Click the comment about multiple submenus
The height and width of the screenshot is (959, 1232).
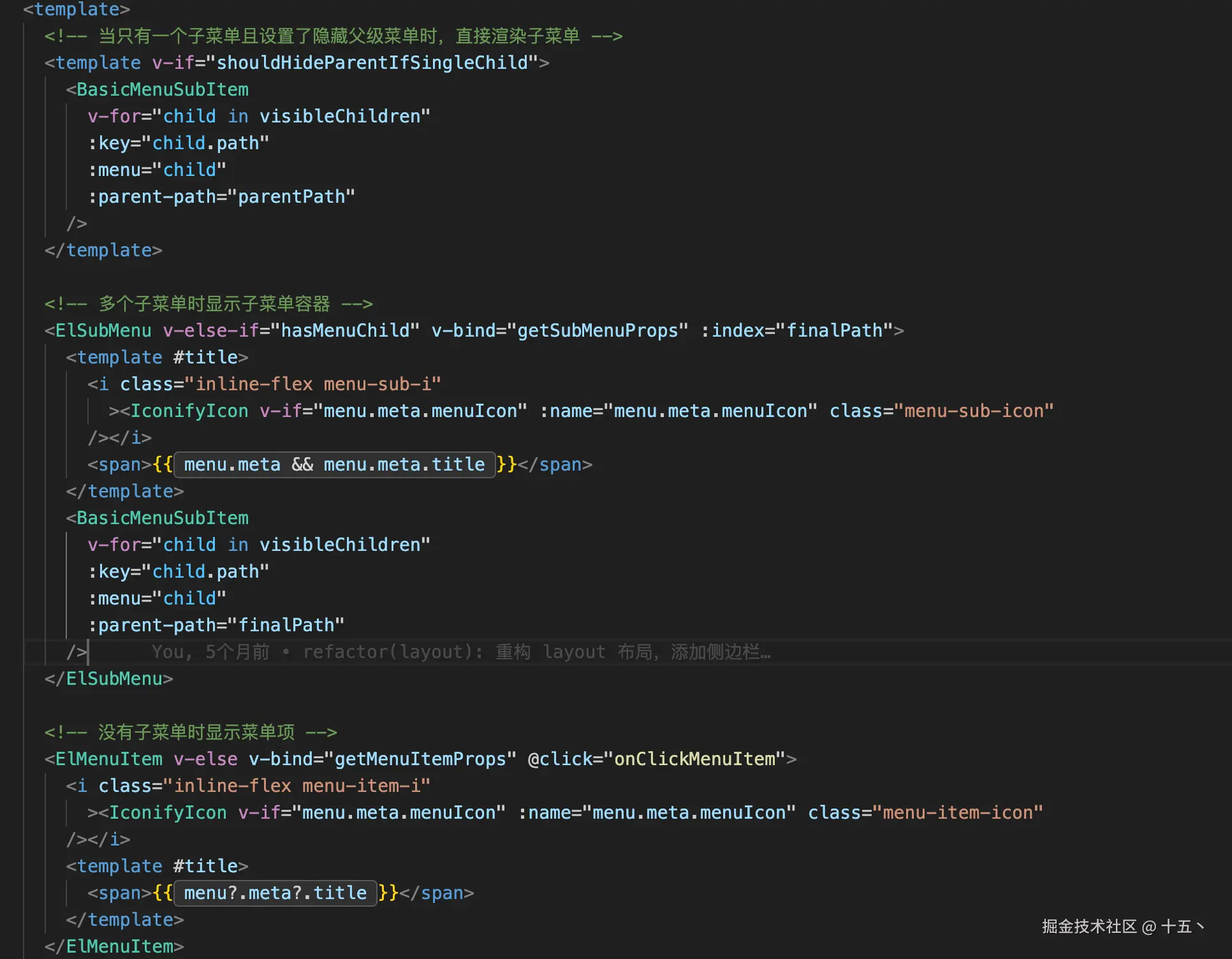209,304
